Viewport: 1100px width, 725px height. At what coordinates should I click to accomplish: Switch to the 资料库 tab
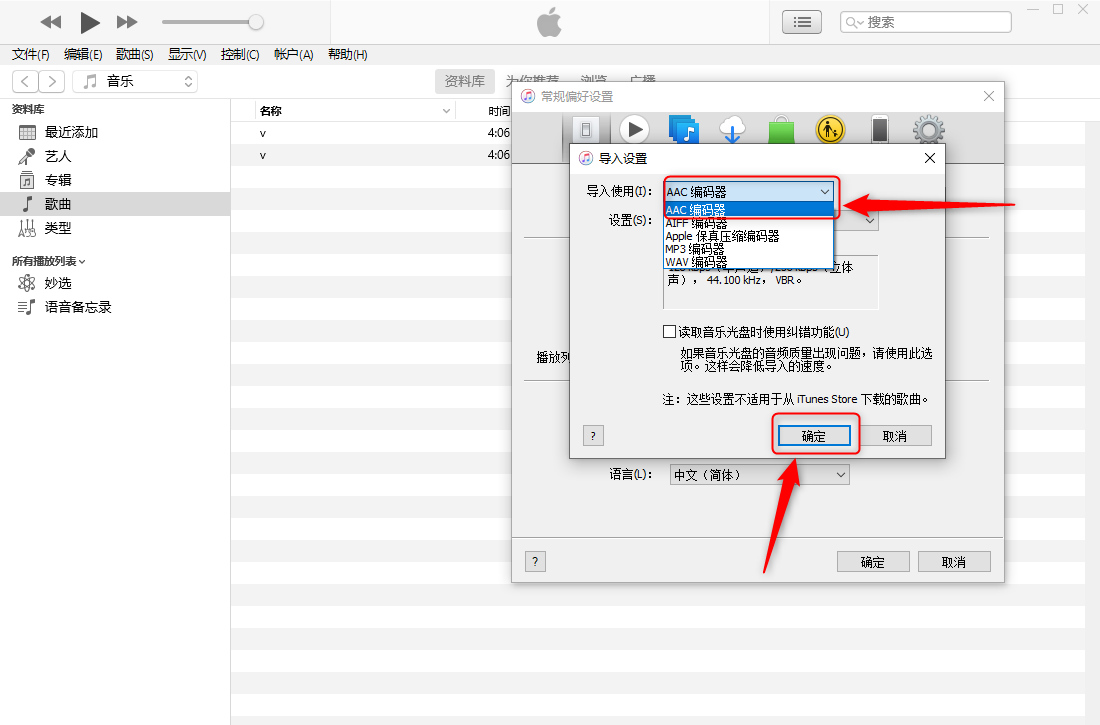tap(464, 81)
